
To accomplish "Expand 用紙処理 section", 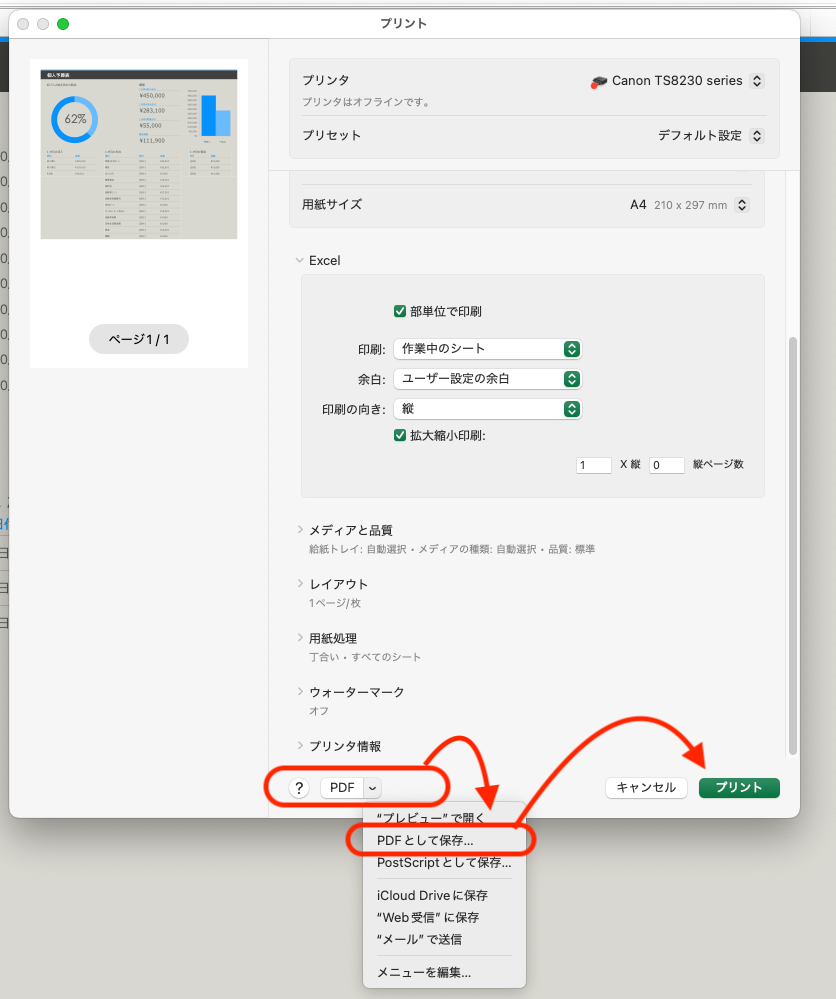I will (x=299, y=638).
